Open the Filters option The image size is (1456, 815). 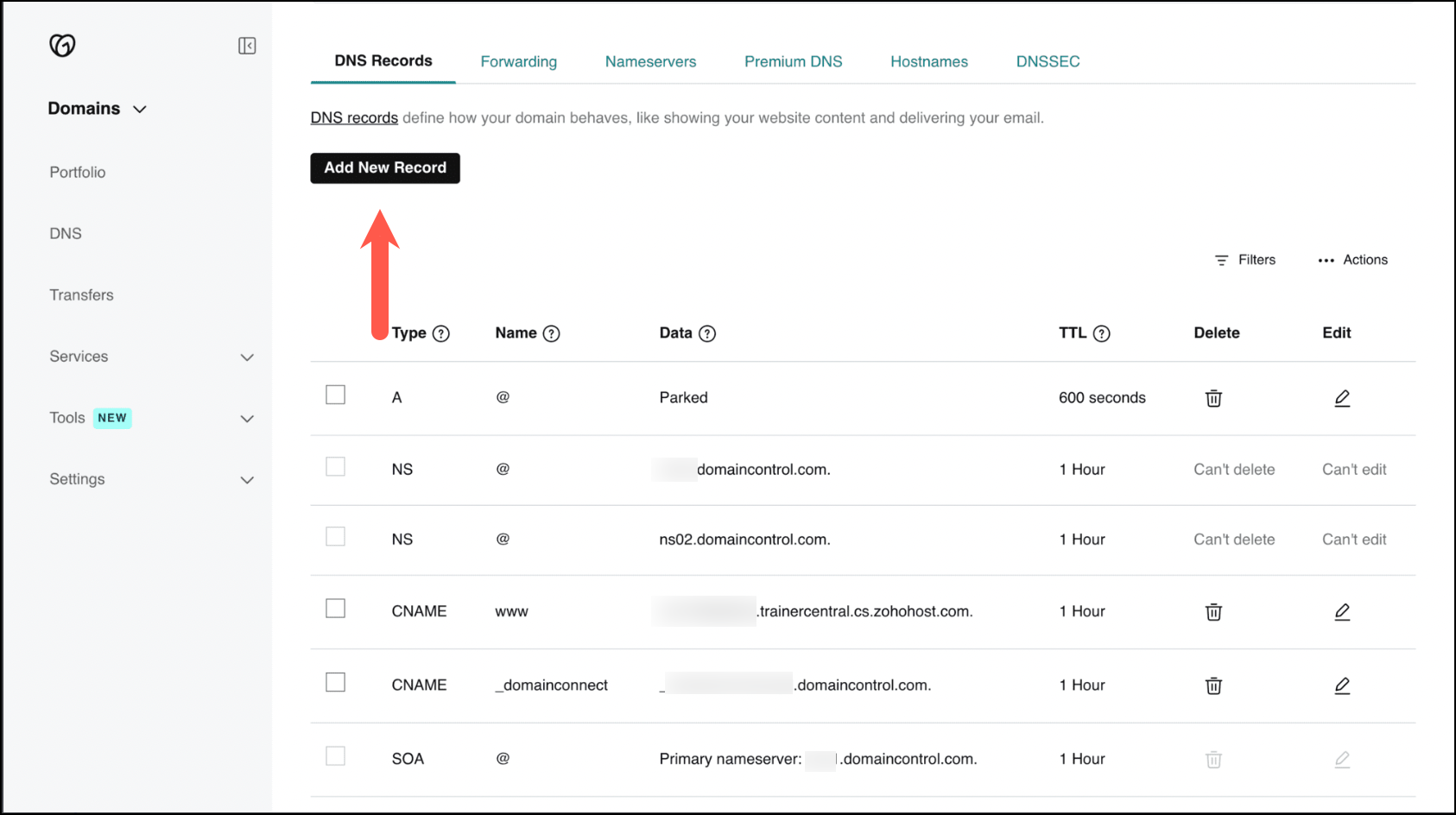click(1245, 260)
